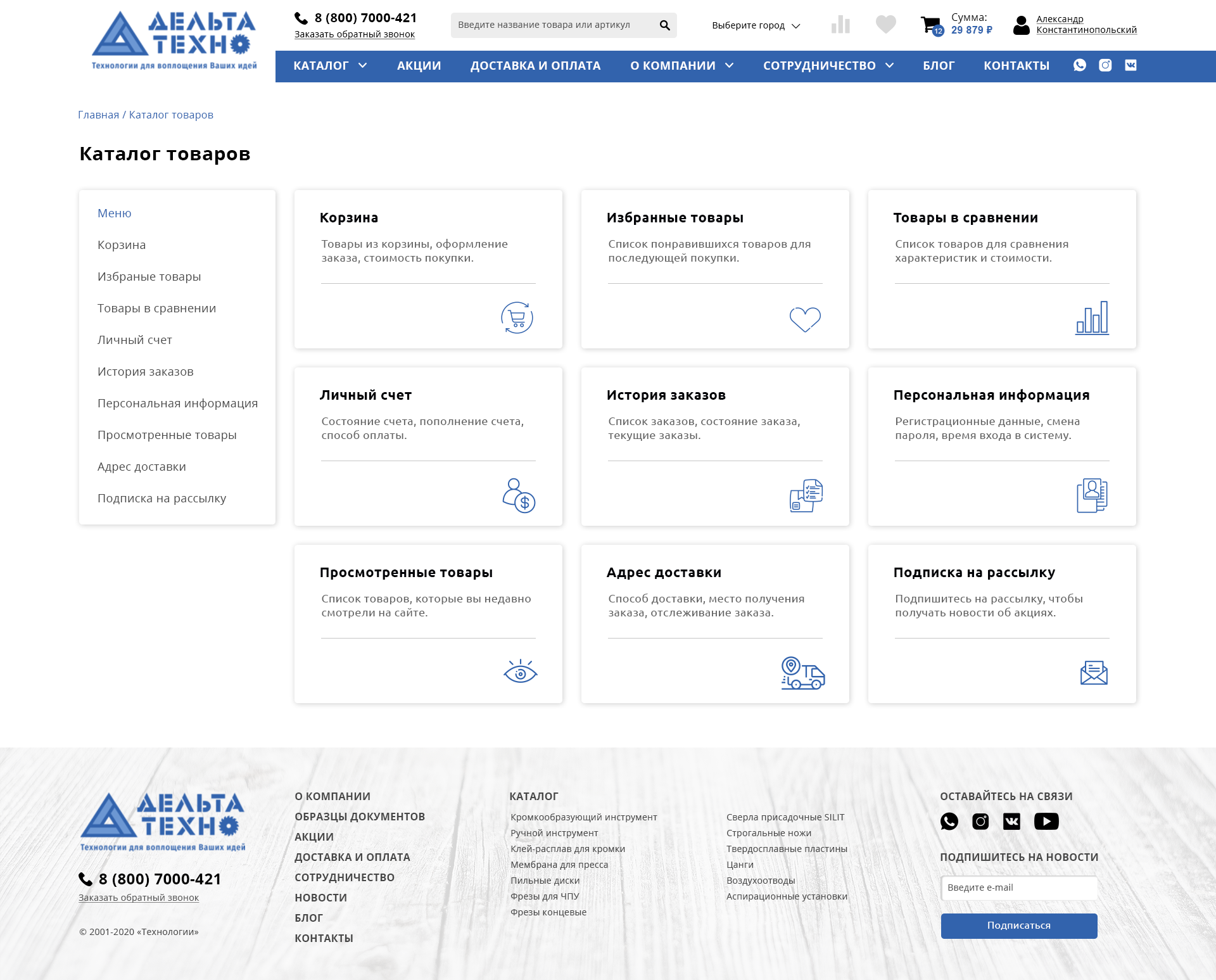The width and height of the screenshot is (1216, 980).
Task: Open Instagram icon in footer
Action: coord(980,822)
